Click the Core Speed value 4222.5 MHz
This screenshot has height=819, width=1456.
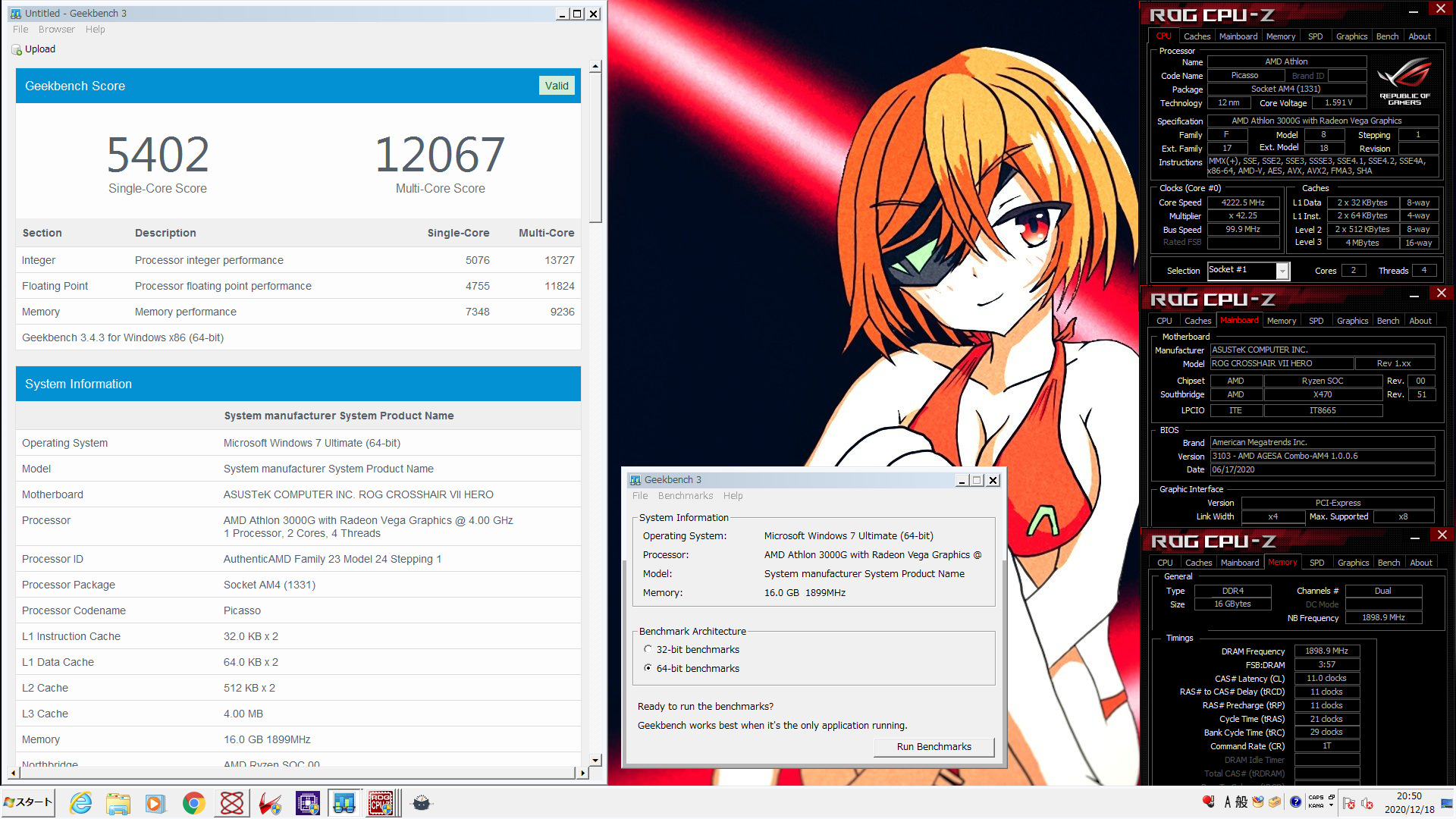tap(1244, 202)
